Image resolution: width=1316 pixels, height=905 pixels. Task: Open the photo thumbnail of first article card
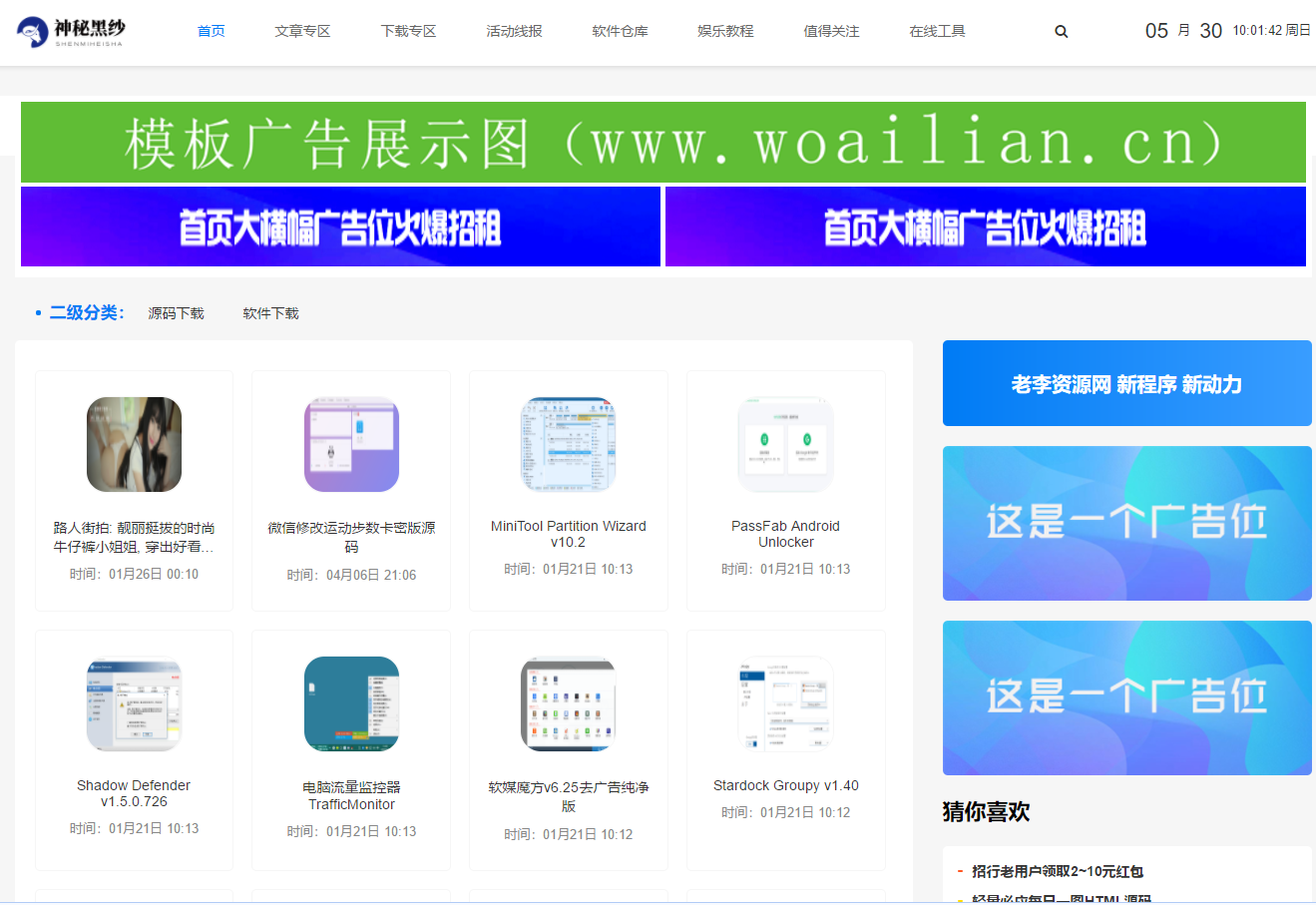pyautogui.click(x=134, y=445)
